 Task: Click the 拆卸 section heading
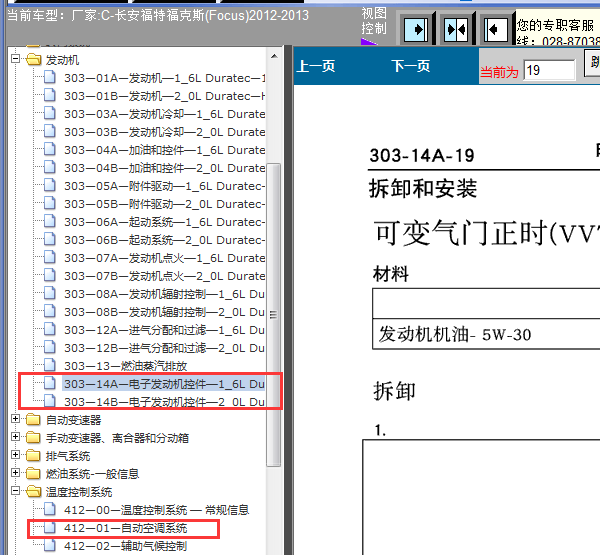coord(394,391)
